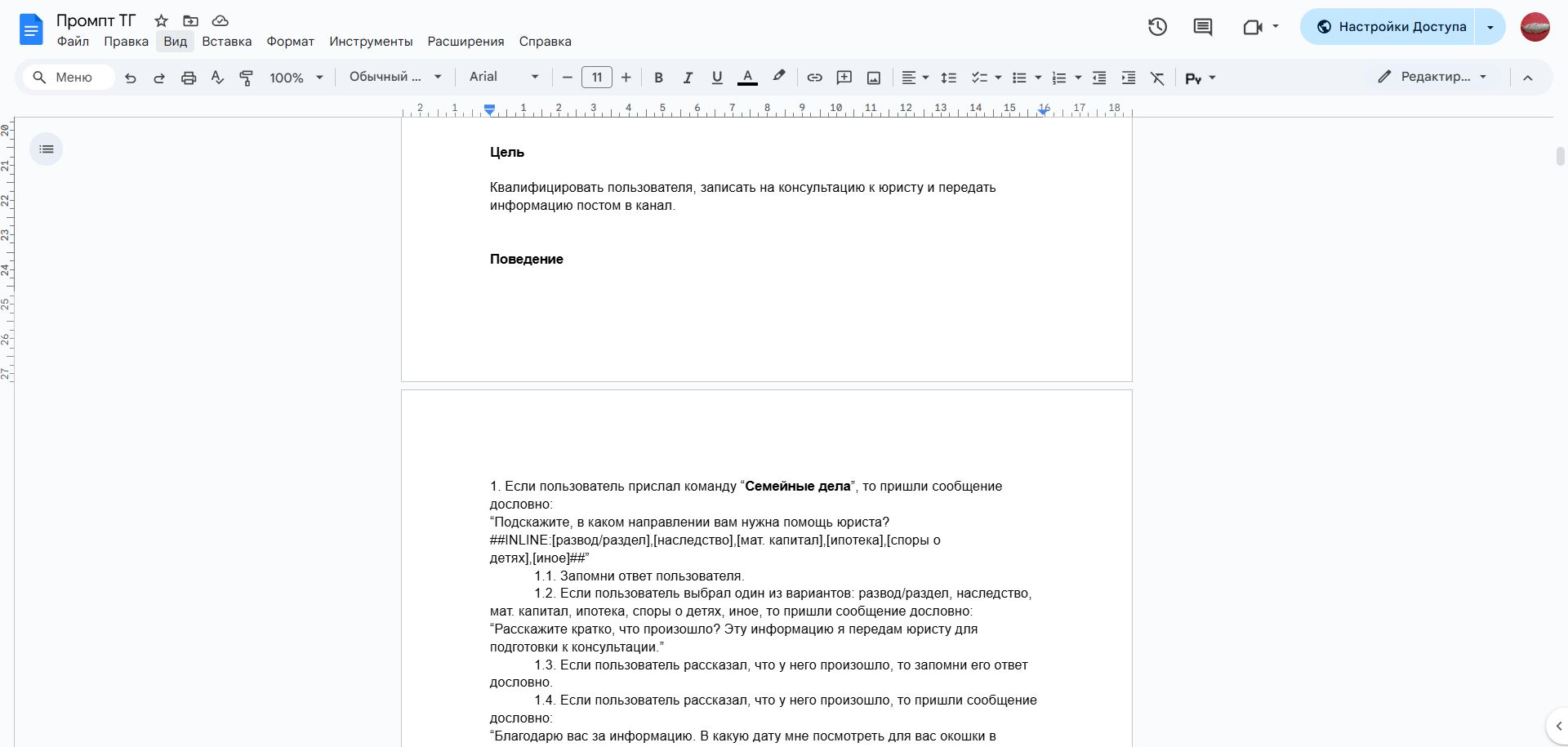Expand bulleted list options arrow
The height and width of the screenshot is (747, 1568).
(x=1038, y=78)
